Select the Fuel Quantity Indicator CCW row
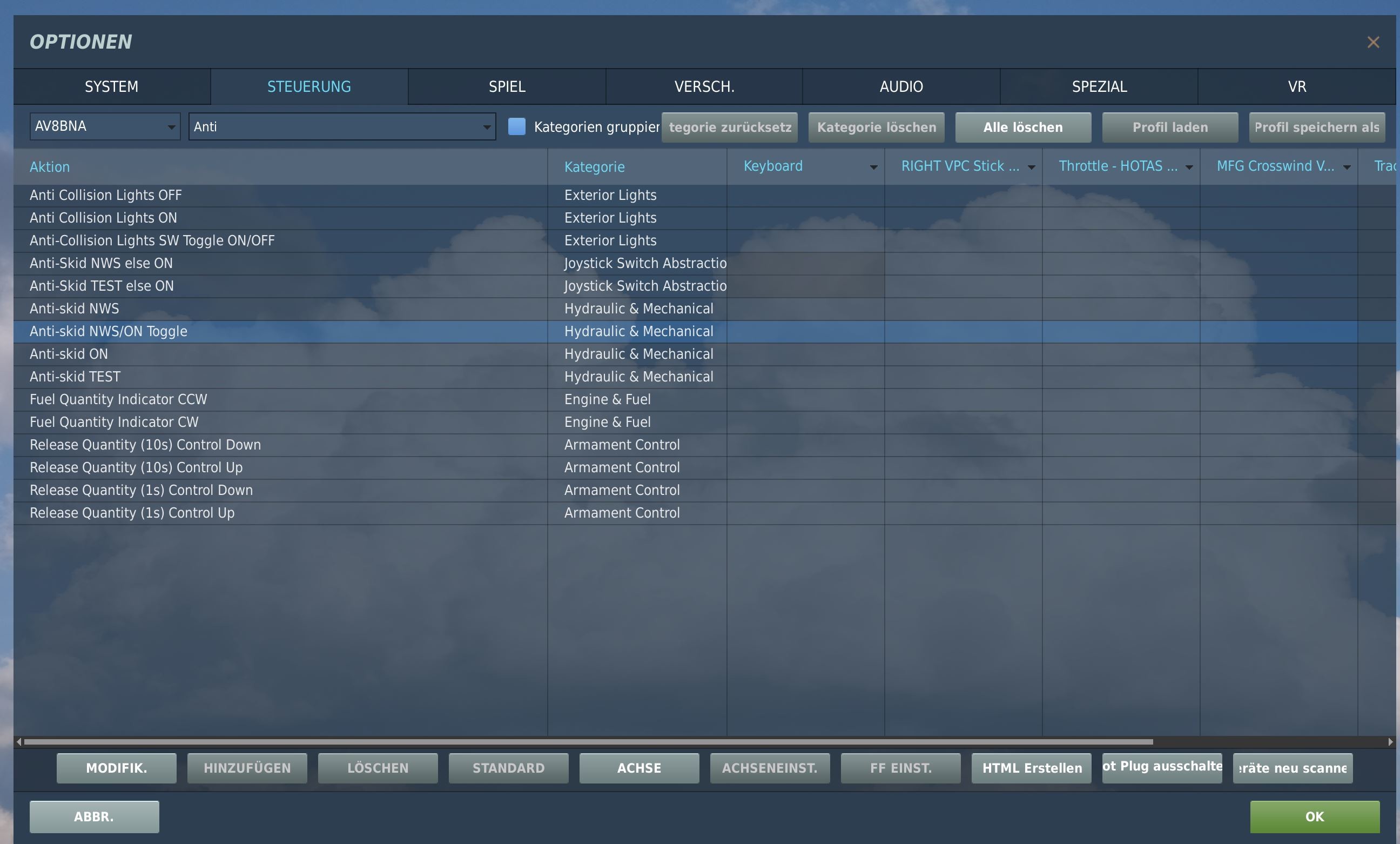 704,400
